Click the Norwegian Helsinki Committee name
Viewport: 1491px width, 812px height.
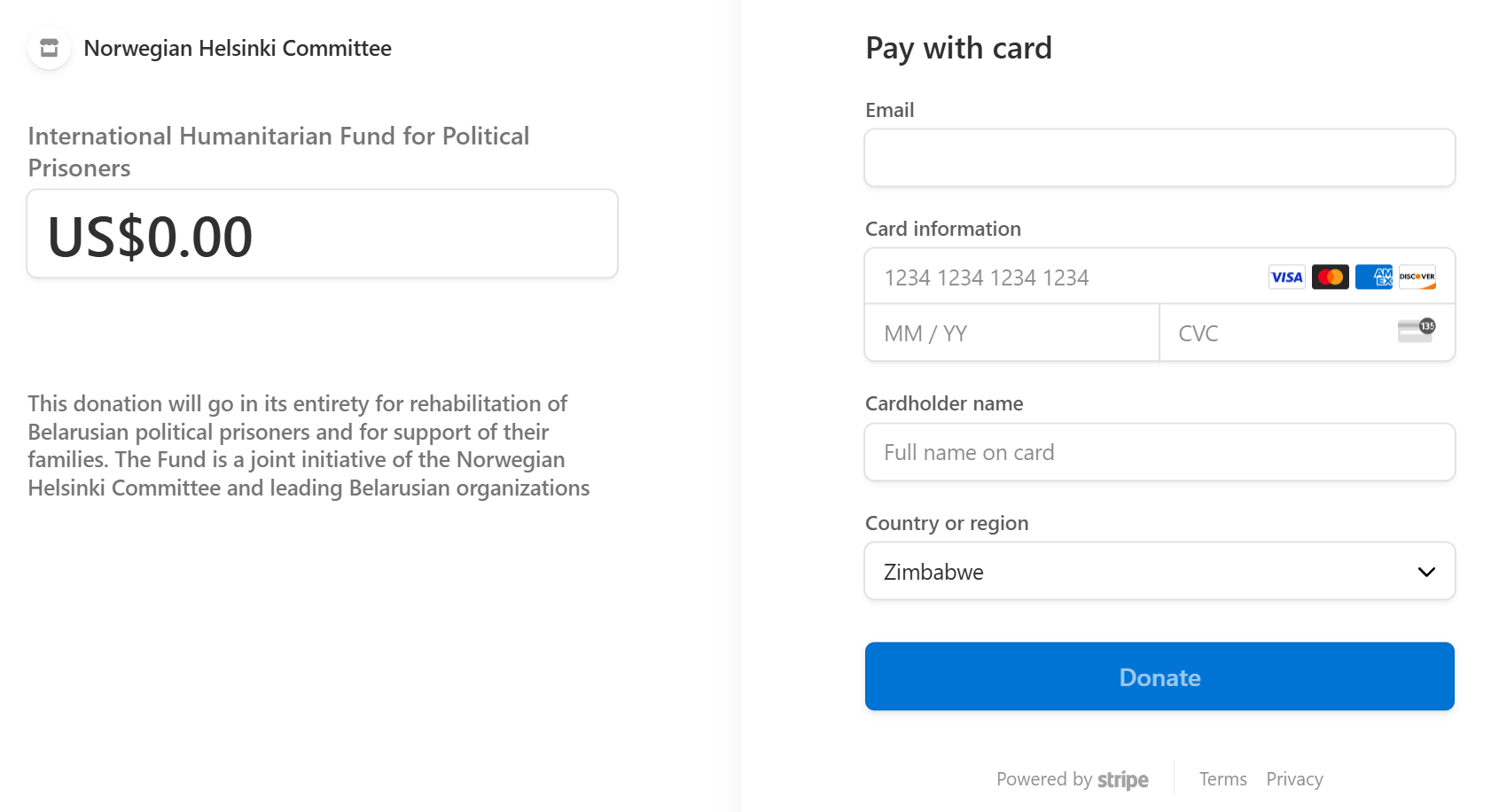pos(238,49)
